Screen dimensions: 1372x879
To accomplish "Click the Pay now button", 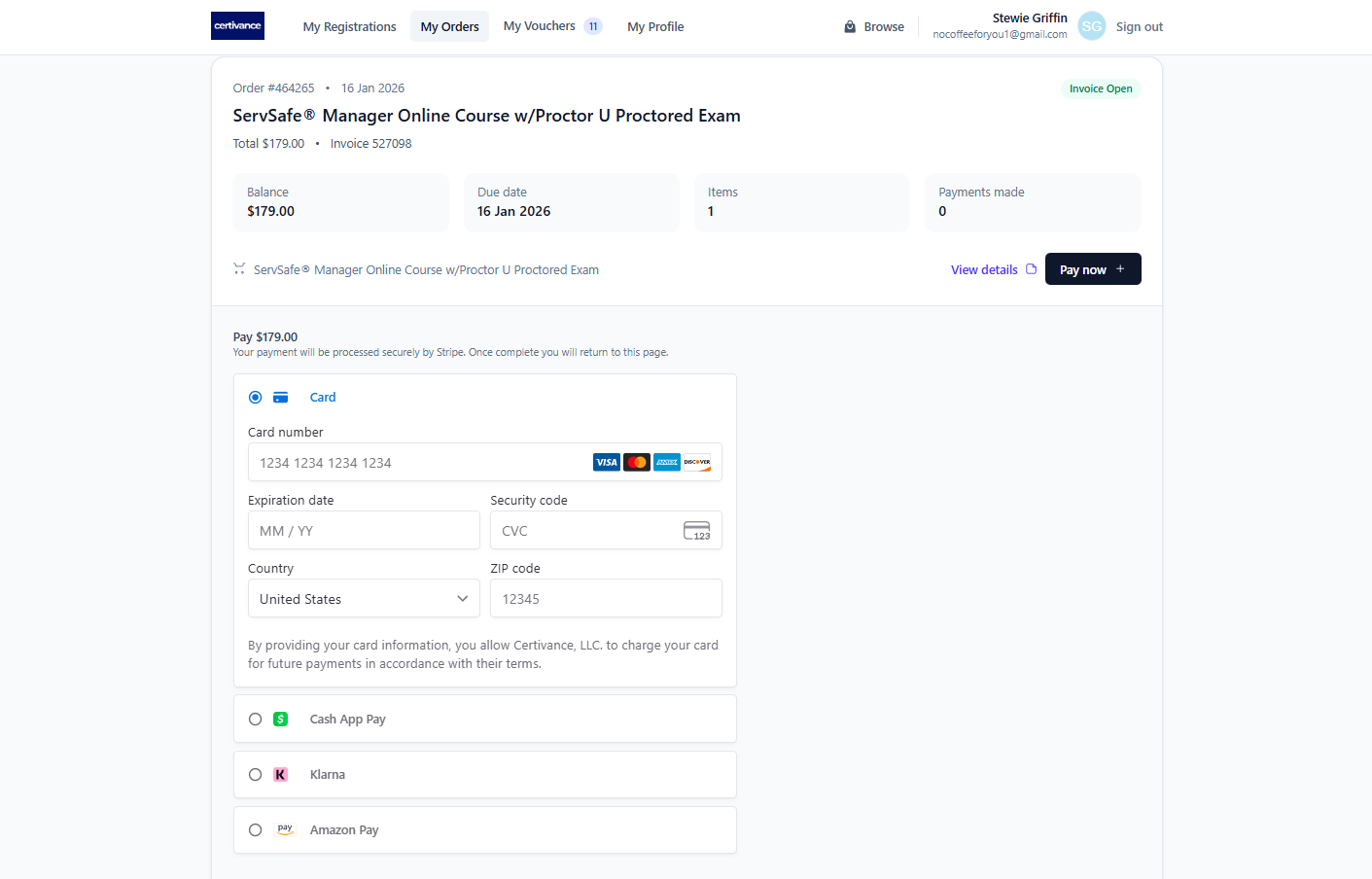I will 1093,269.
